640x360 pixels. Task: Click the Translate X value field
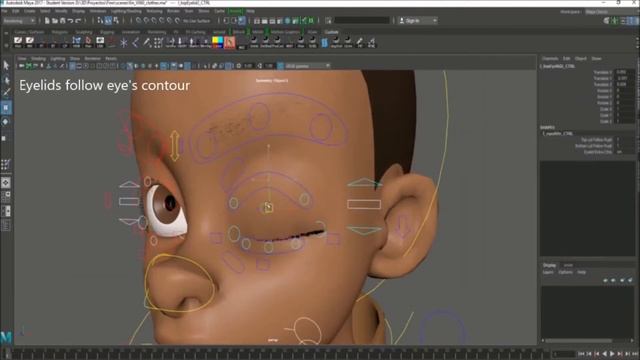tap(625, 72)
